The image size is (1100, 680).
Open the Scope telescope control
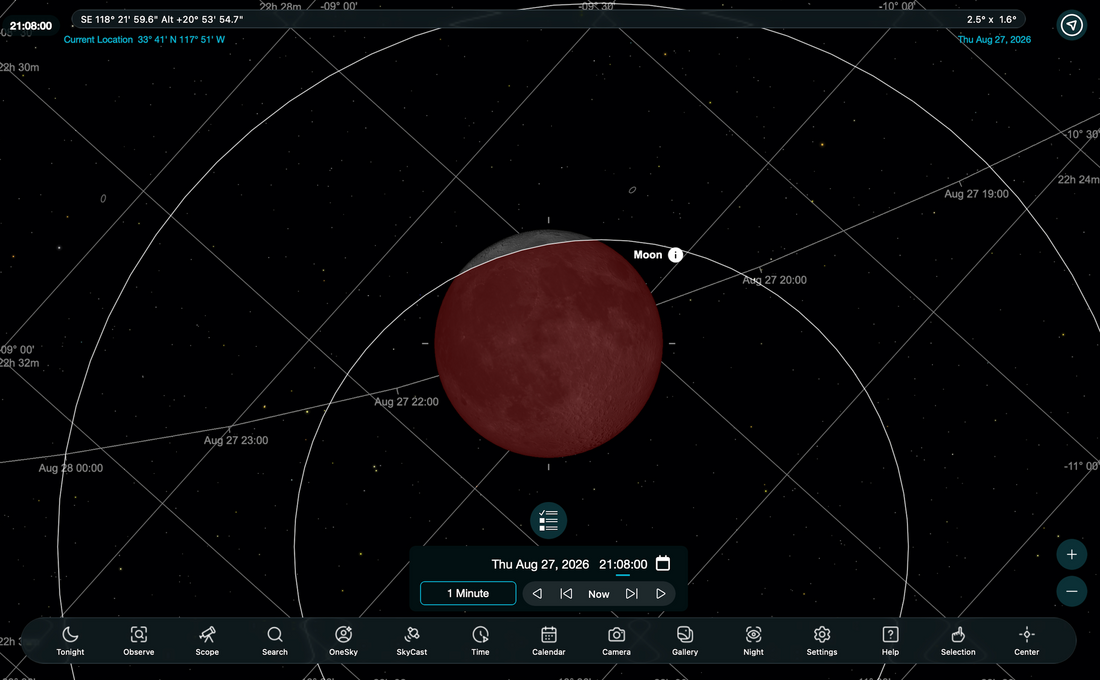(207, 641)
